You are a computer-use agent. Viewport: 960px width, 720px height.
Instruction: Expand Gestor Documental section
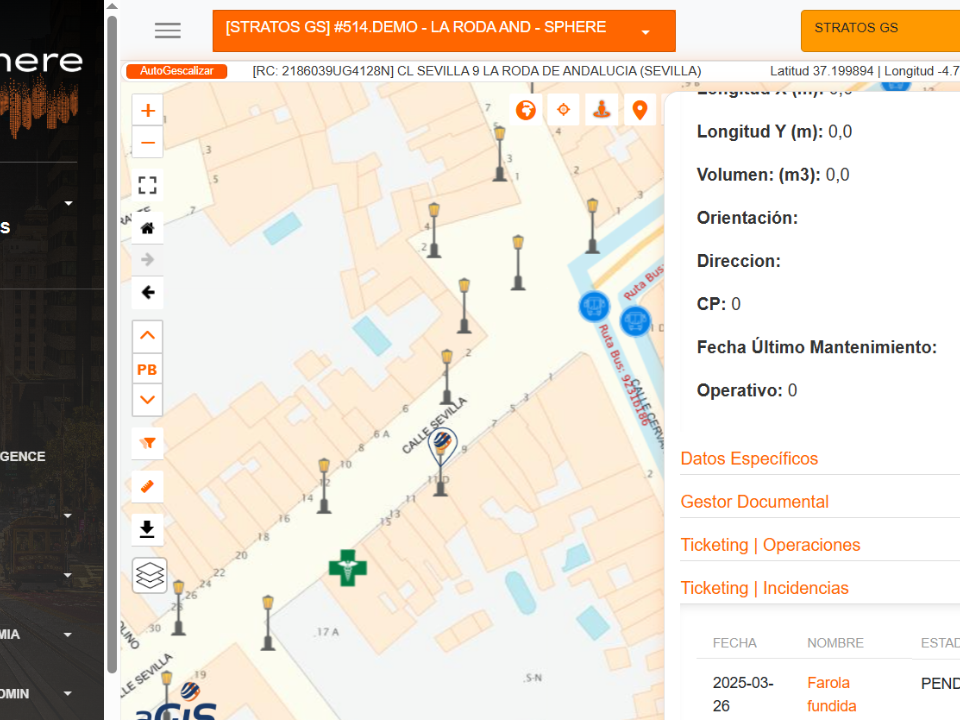coord(754,501)
